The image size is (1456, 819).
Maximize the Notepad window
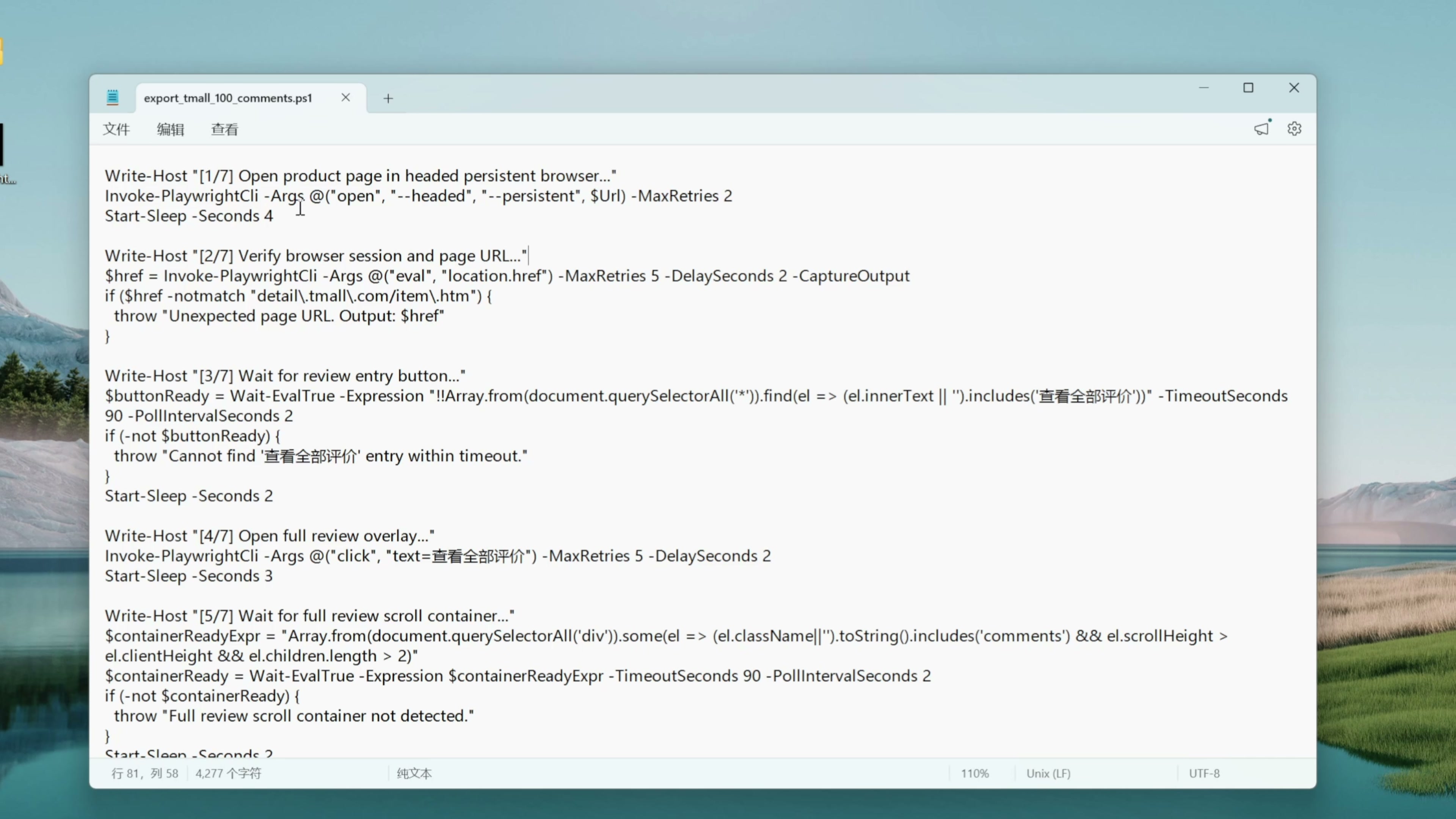(x=1248, y=88)
